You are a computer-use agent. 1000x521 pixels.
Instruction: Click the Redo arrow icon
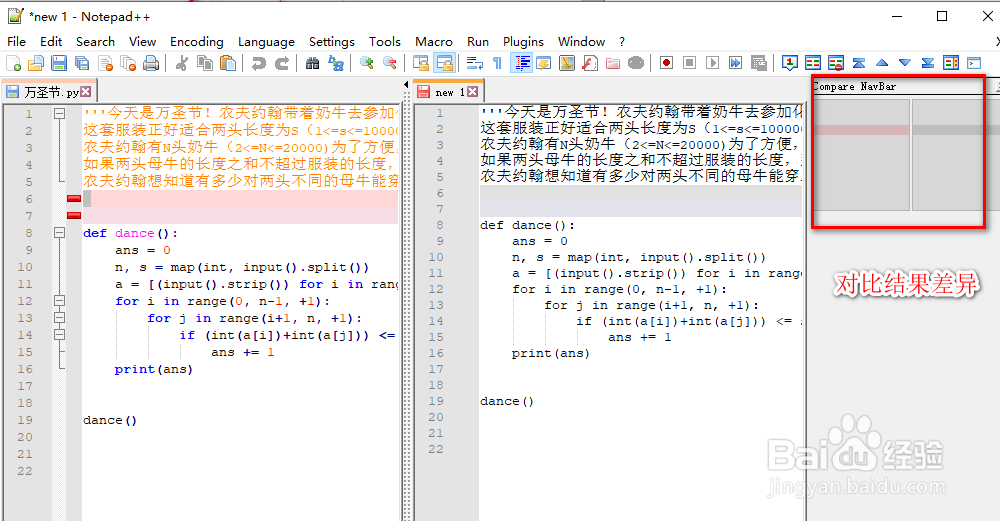(281, 62)
